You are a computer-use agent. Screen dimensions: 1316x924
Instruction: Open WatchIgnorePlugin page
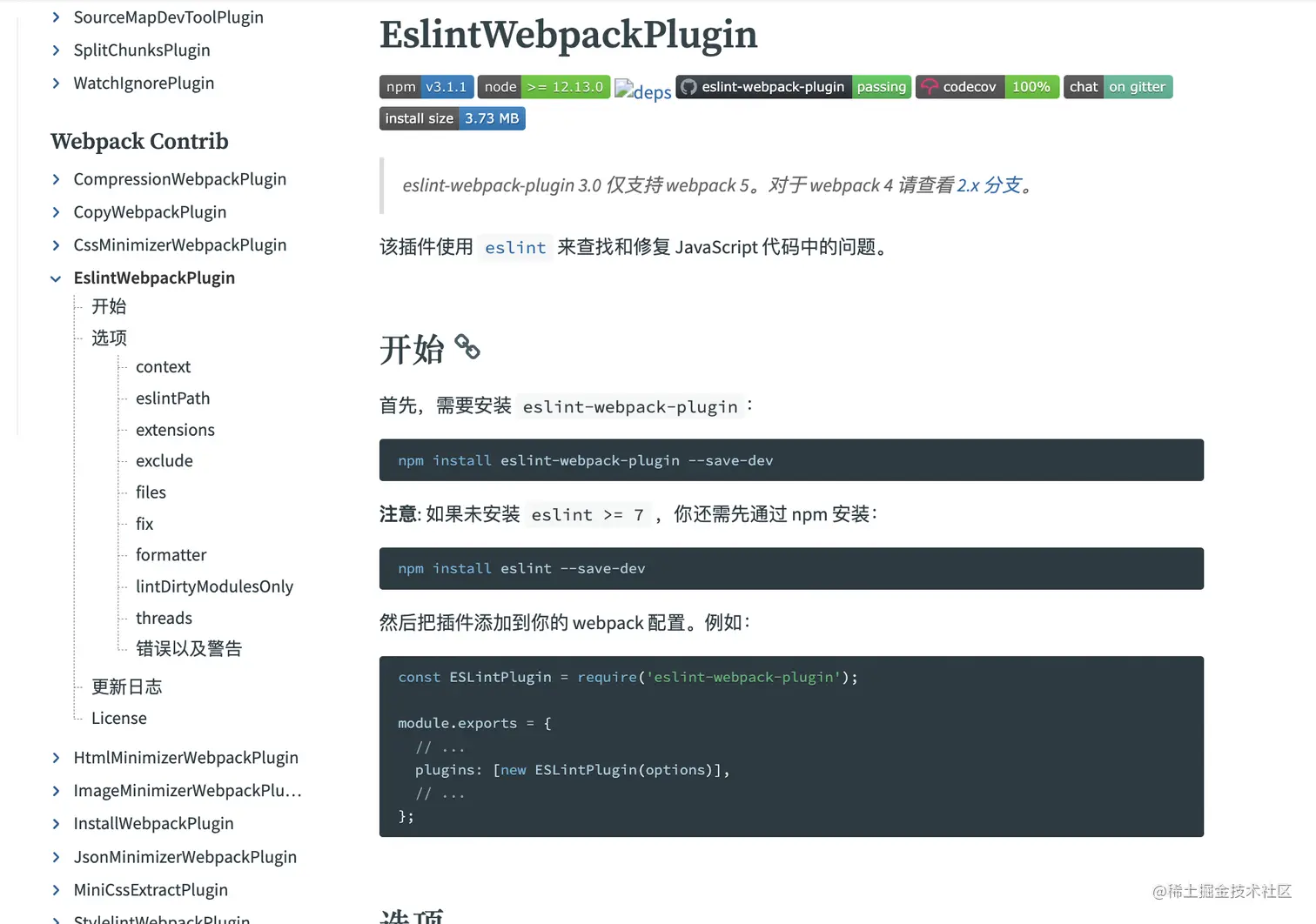(144, 84)
